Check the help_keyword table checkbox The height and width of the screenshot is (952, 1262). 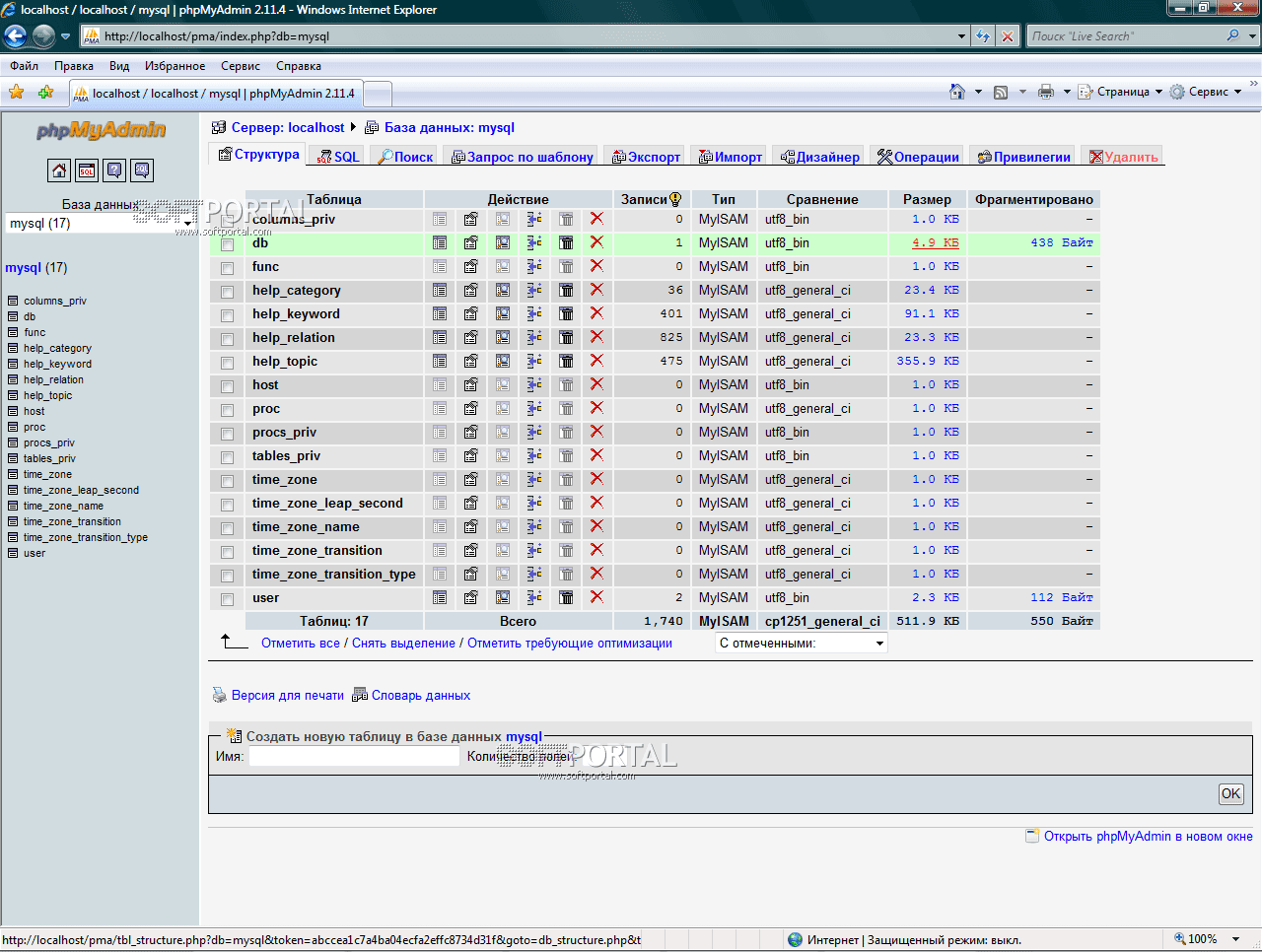228,315
